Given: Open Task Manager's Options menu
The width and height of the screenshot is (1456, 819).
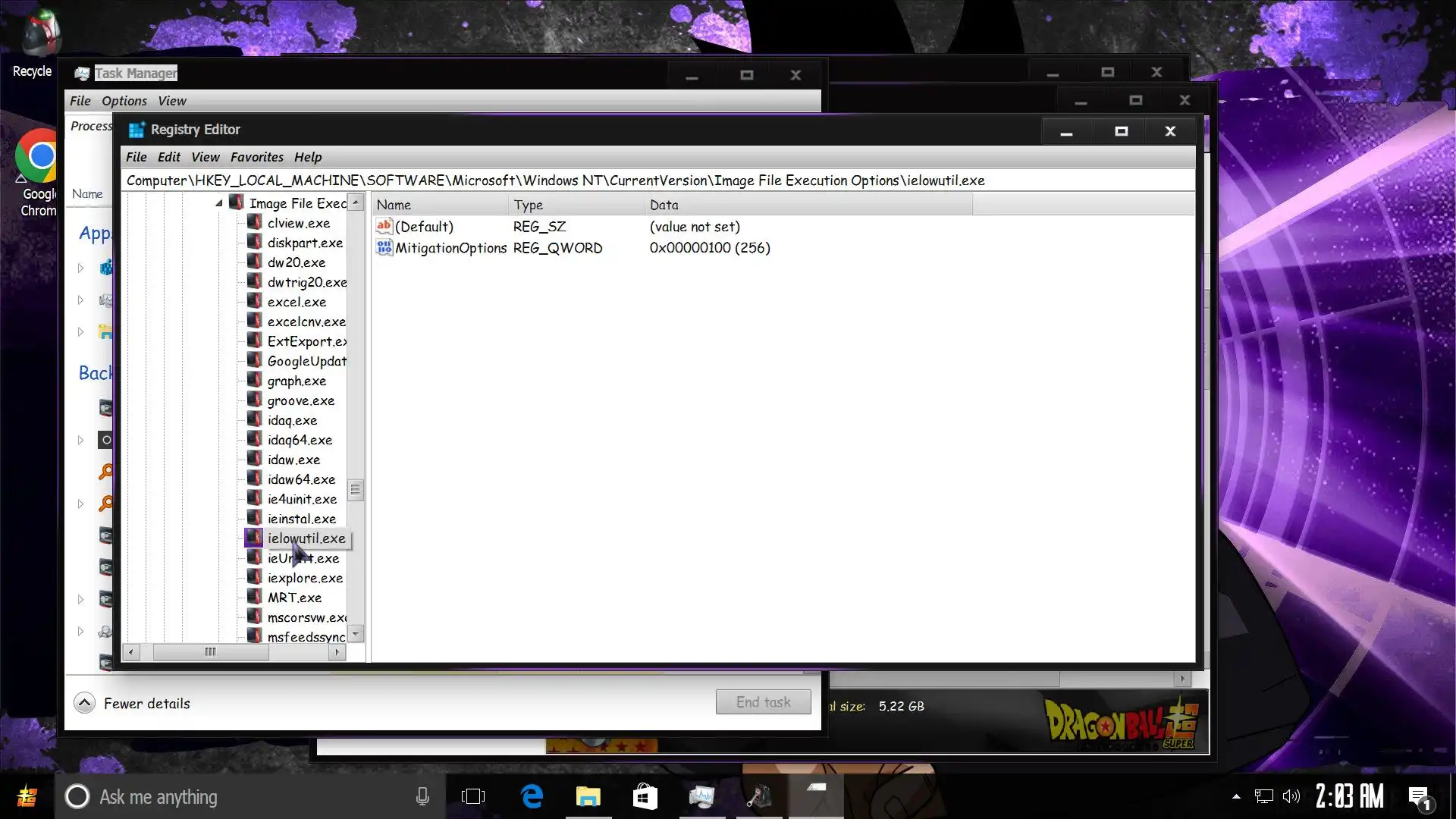Looking at the screenshot, I should [124, 101].
